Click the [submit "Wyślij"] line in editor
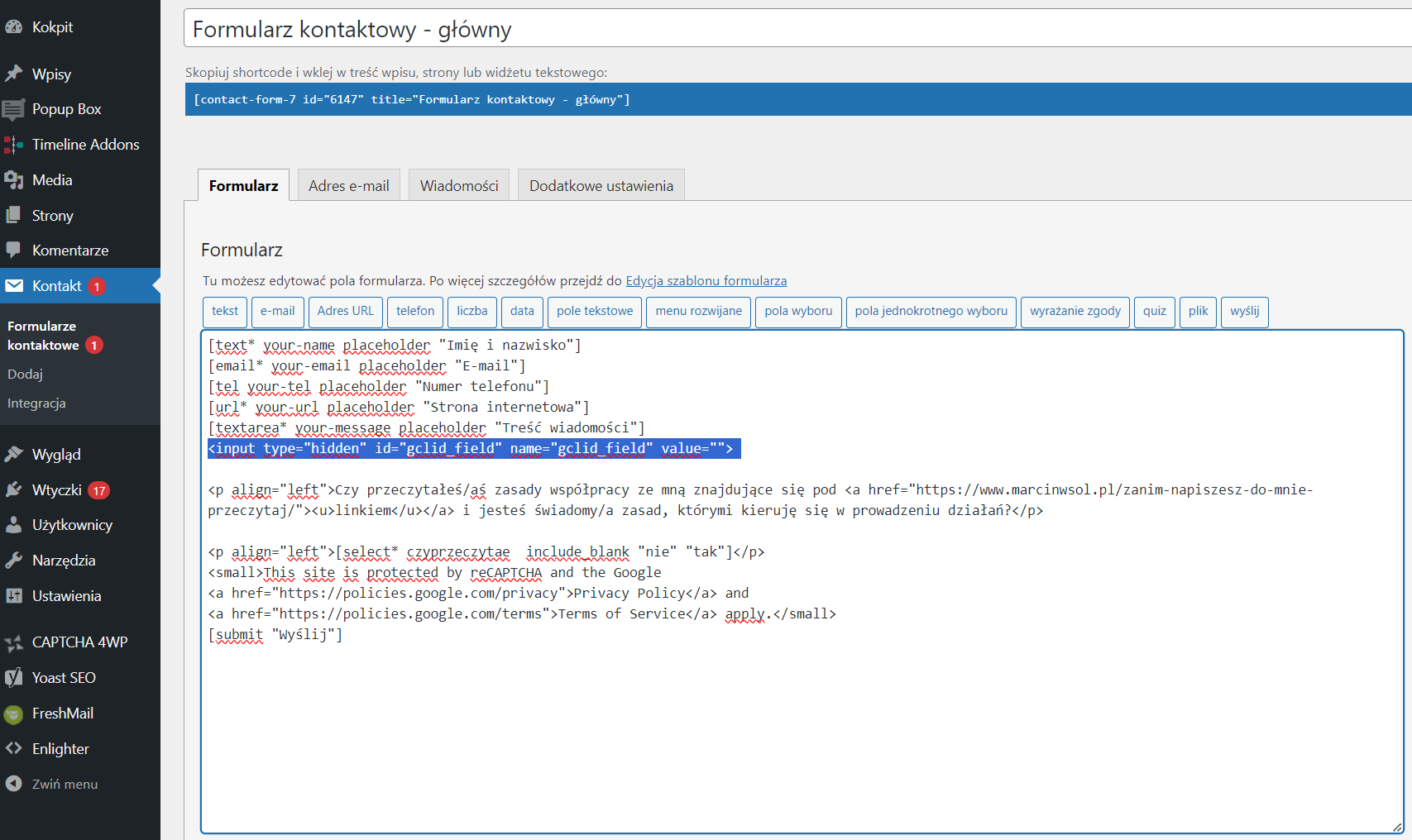The width and height of the screenshot is (1412, 840). pyautogui.click(x=275, y=635)
